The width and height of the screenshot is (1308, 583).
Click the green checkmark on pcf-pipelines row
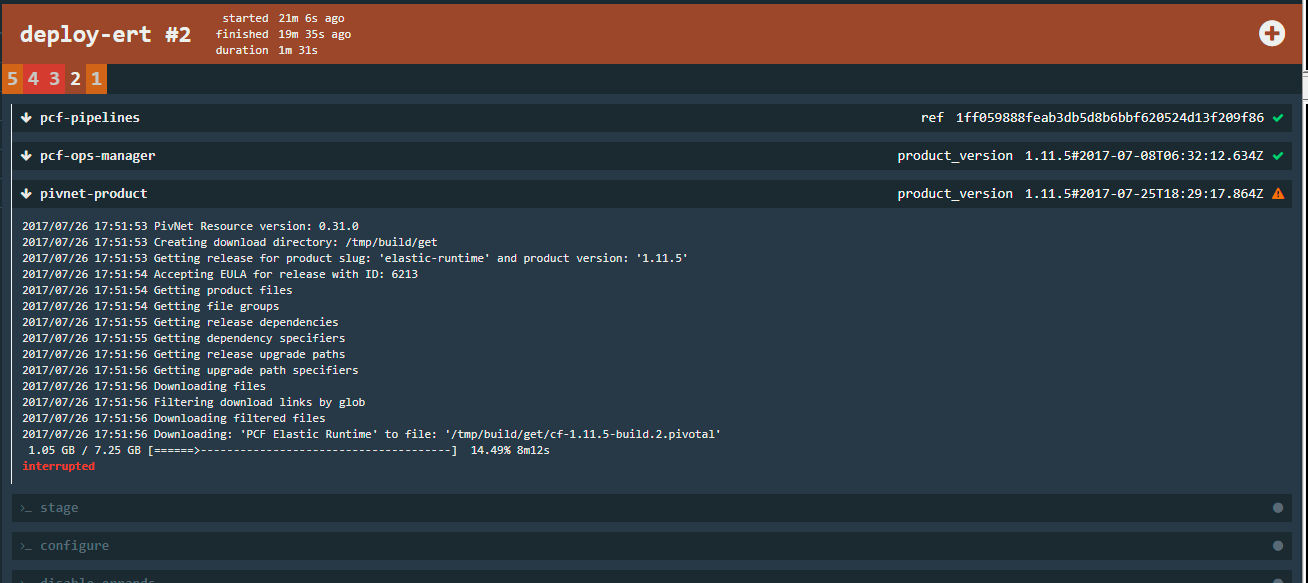1278,117
